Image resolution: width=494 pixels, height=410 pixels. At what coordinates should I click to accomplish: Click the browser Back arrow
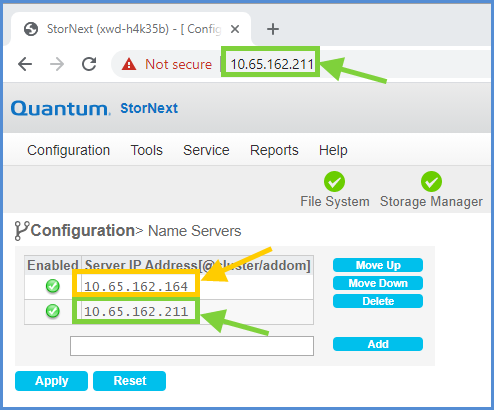pyautogui.click(x=25, y=64)
